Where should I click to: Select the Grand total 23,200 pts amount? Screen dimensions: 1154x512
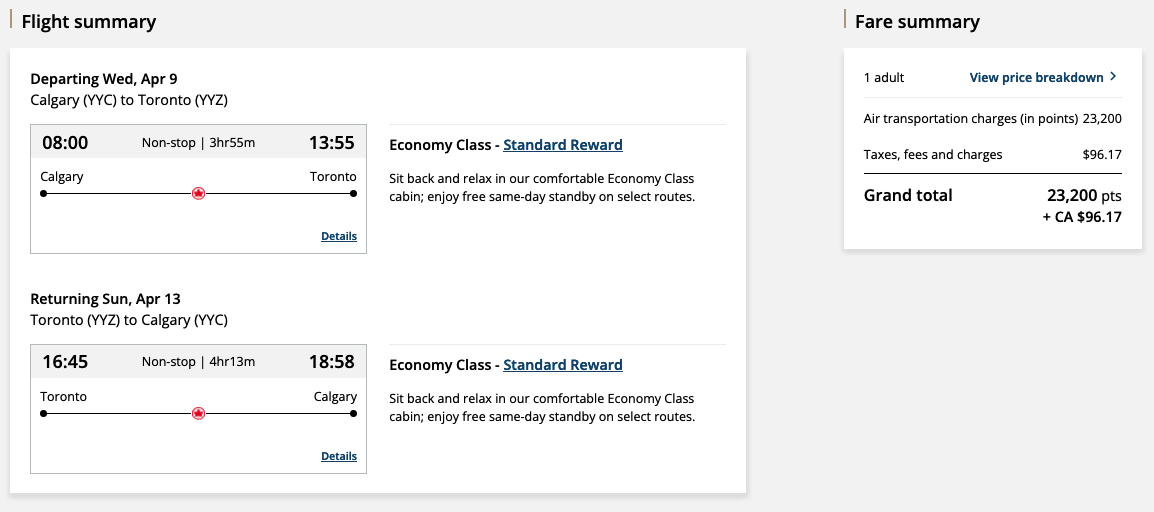[x=1084, y=196]
